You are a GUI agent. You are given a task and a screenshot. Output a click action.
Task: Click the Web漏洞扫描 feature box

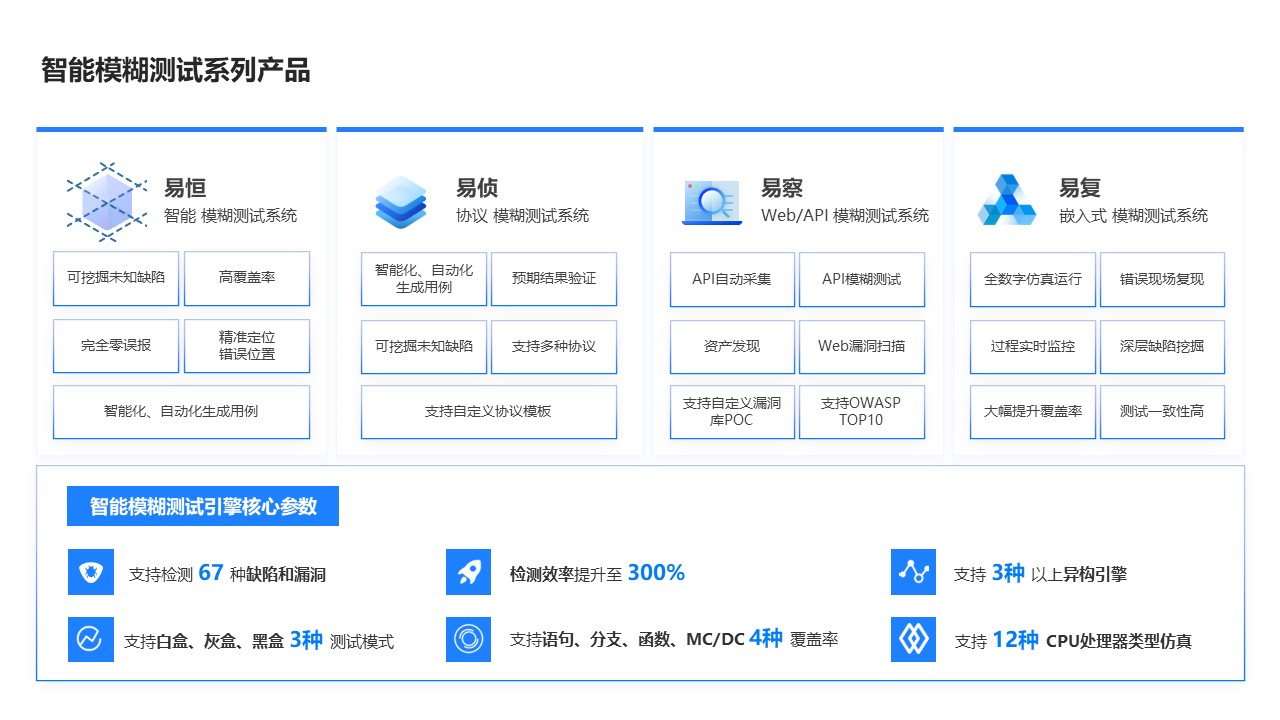(861, 346)
